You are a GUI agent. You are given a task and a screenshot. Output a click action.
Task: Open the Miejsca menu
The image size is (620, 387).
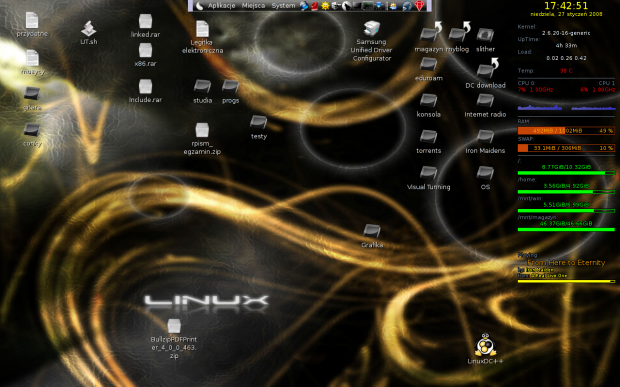coord(253,6)
